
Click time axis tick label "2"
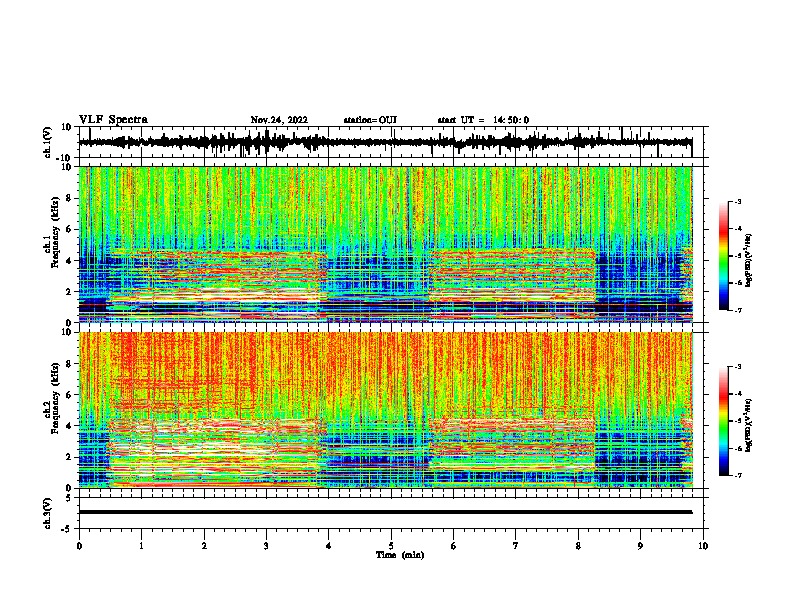pyautogui.click(x=204, y=546)
